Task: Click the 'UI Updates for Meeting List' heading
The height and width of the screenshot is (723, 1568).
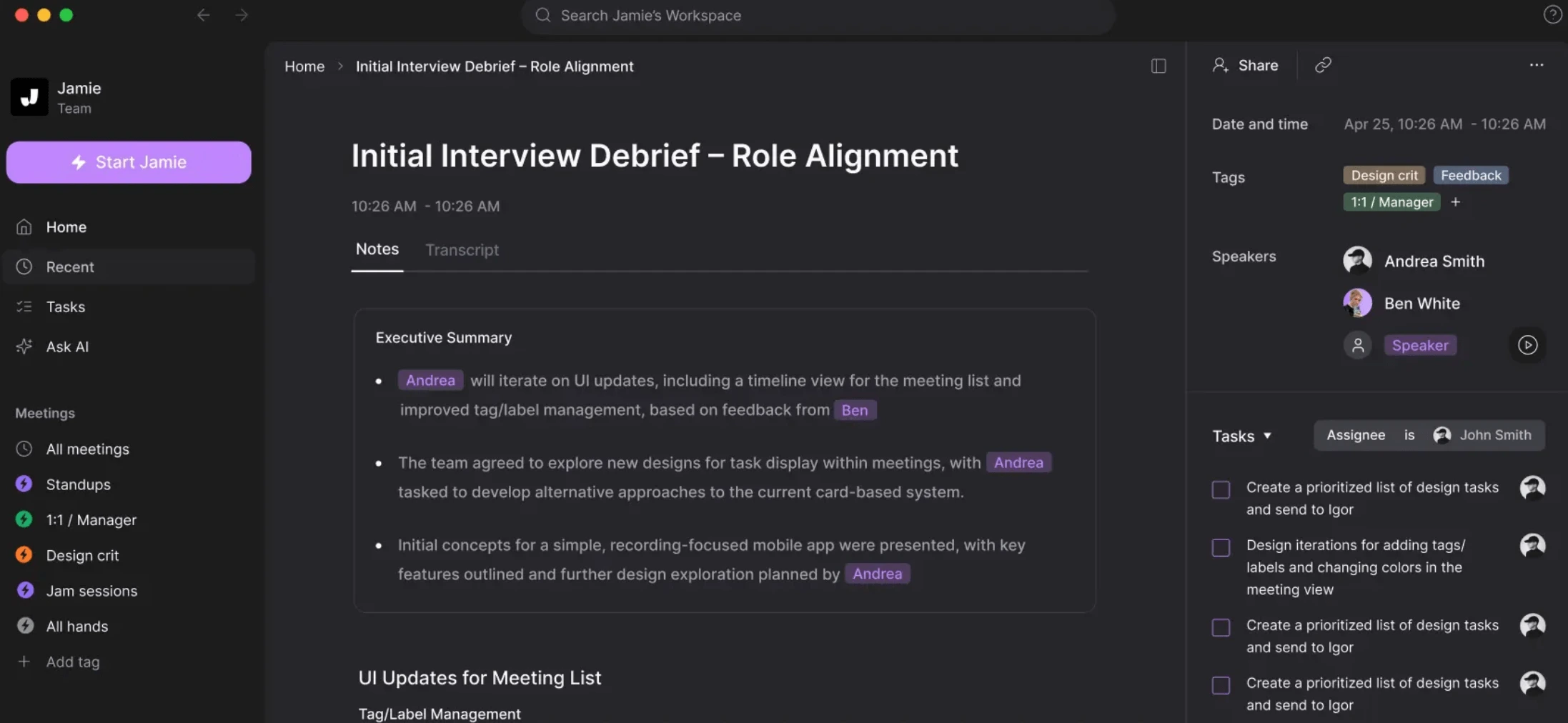Action: [480, 678]
